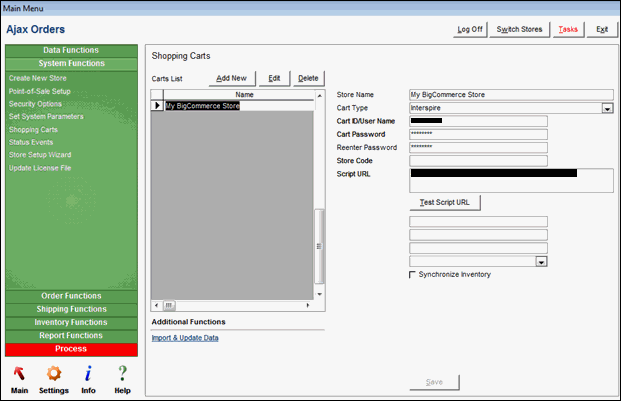Click into the Store Code field
This screenshot has width=621, height=401.
tap(478, 161)
